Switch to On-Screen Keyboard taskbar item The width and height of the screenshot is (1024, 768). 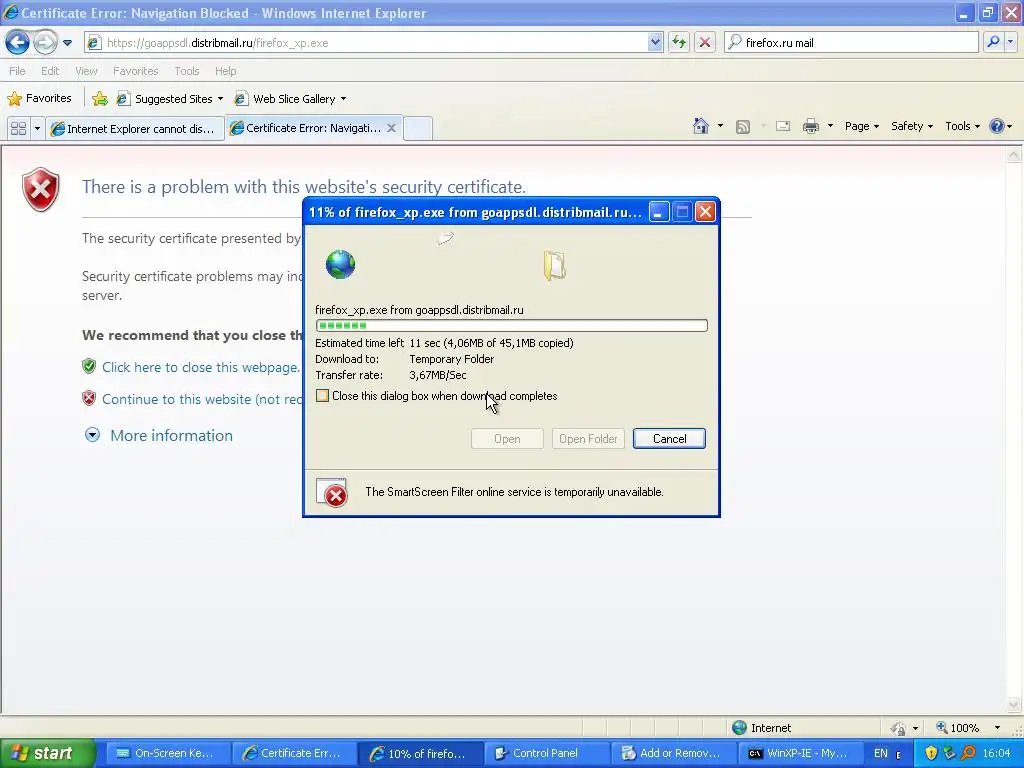pyautogui.click(x=168, y=753)
